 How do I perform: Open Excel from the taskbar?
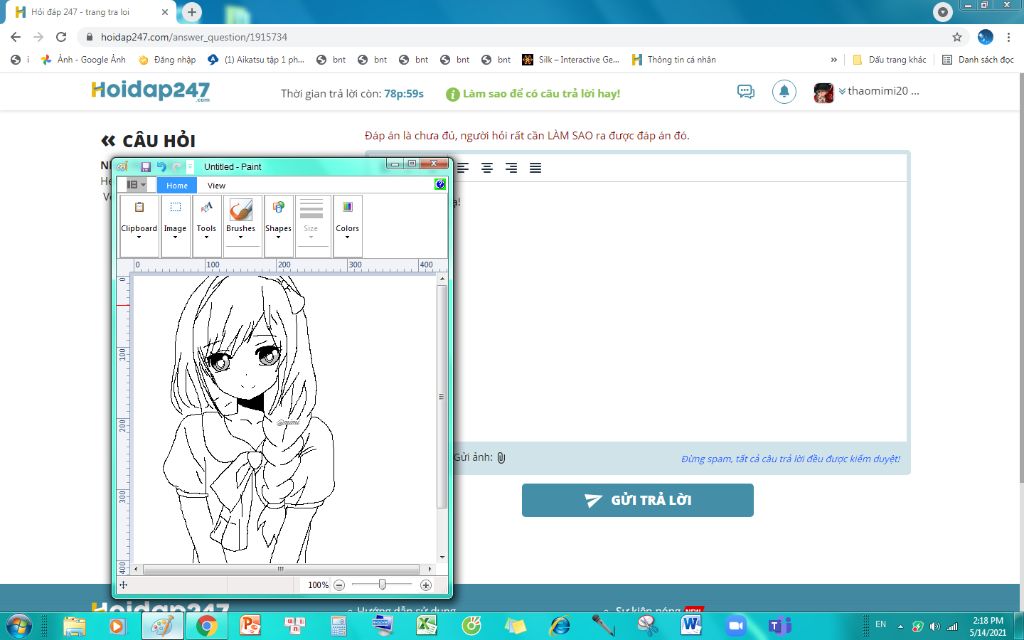tap(427, 626)
